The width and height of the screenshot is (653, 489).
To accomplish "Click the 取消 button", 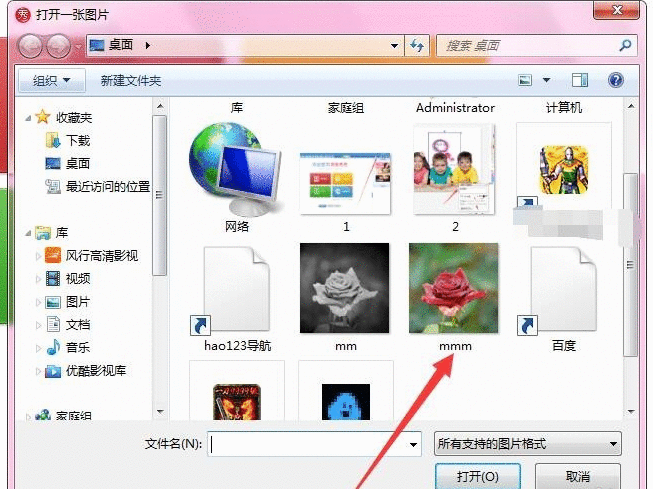I will click(578, 477).
